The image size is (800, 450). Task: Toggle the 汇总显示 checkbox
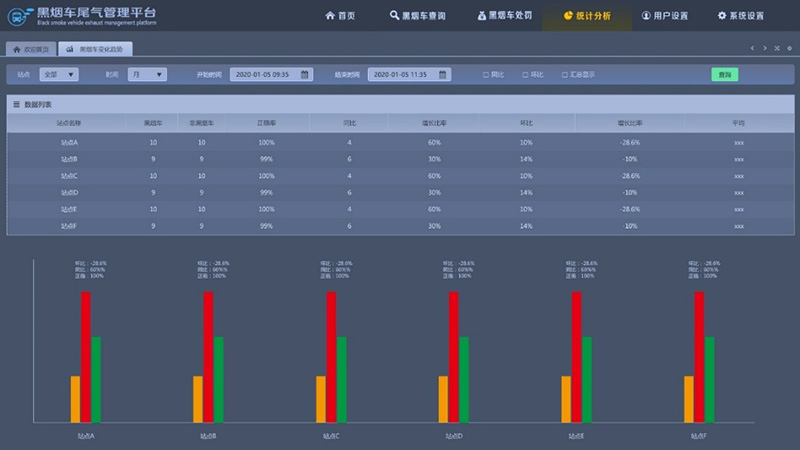(564, 75)
